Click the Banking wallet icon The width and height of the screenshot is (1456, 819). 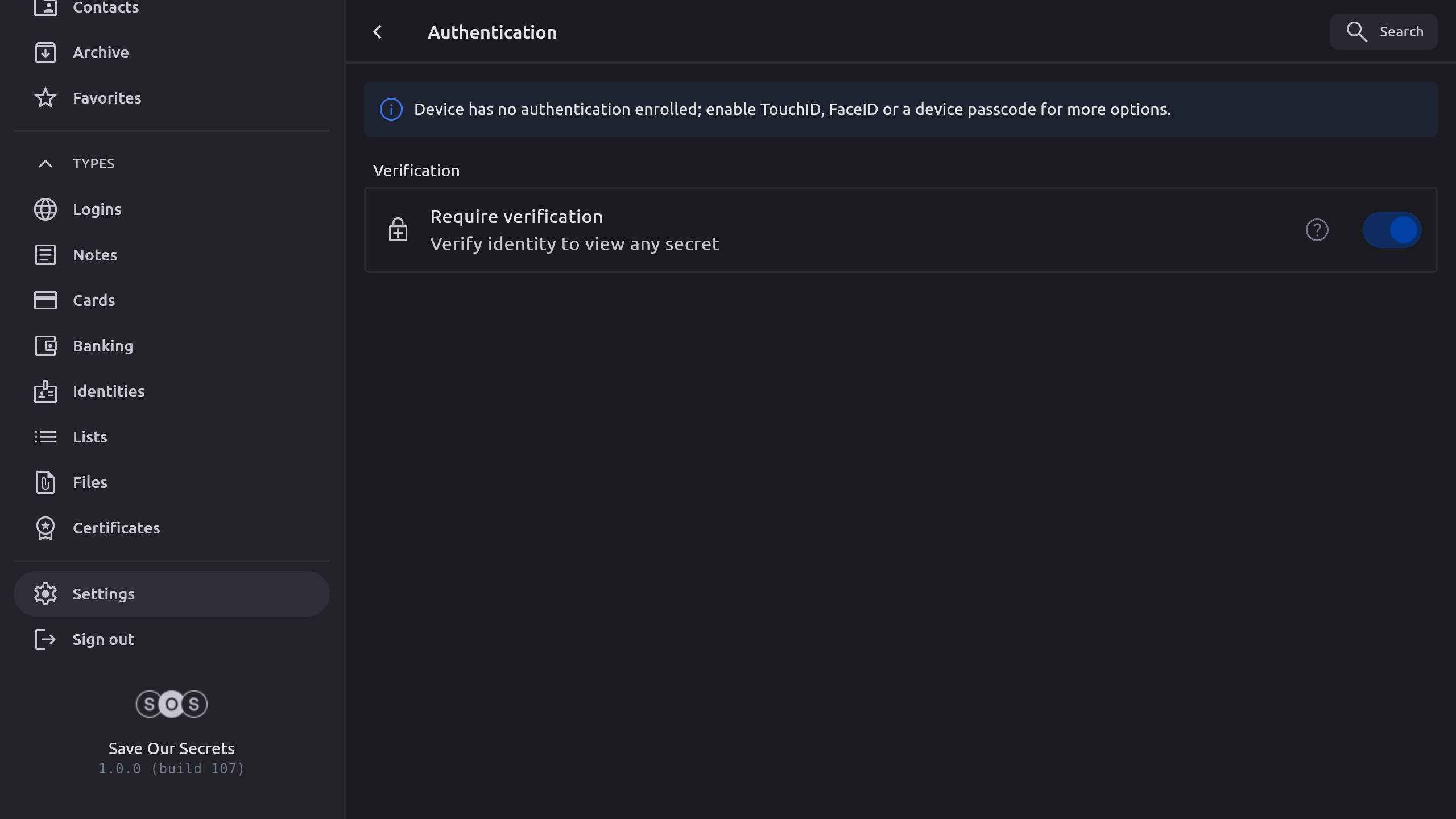click(45, 346)
